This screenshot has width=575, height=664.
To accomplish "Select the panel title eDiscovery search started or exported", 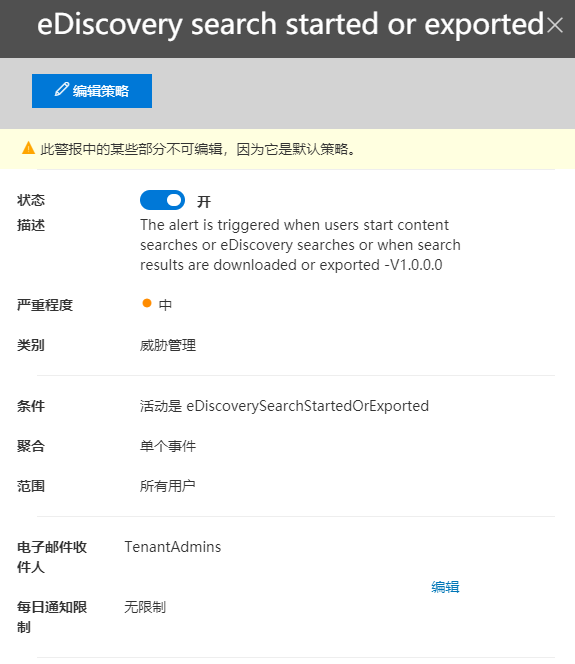I will 290,25.
